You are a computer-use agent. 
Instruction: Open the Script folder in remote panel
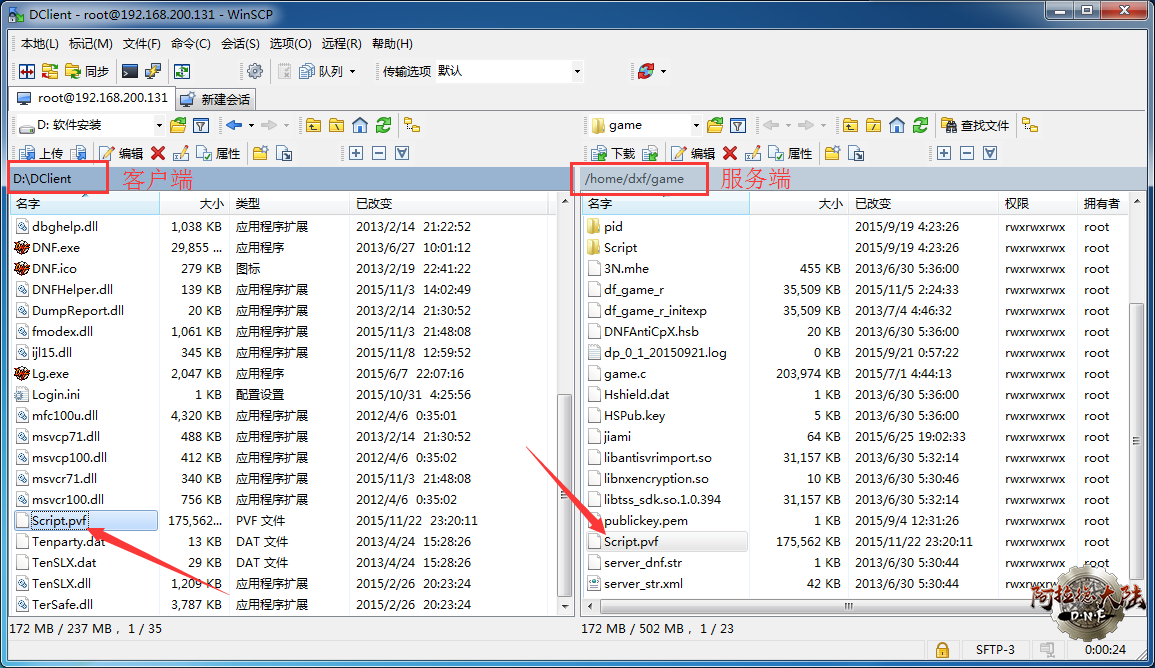coord(620,247)
